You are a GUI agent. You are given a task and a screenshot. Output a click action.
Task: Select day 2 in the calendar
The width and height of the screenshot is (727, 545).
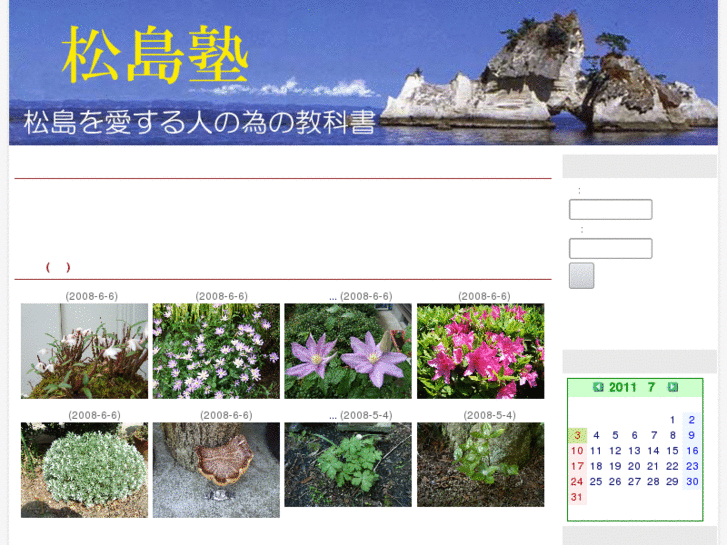tap(691, 420)
